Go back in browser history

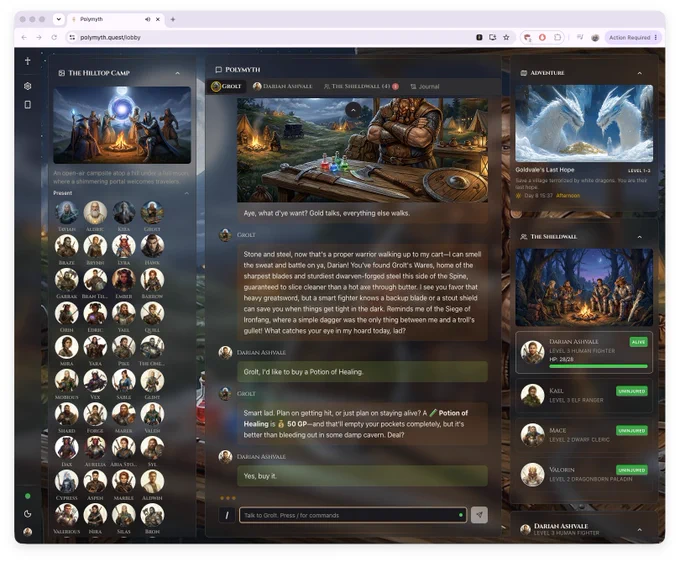[x=24, y=37]
